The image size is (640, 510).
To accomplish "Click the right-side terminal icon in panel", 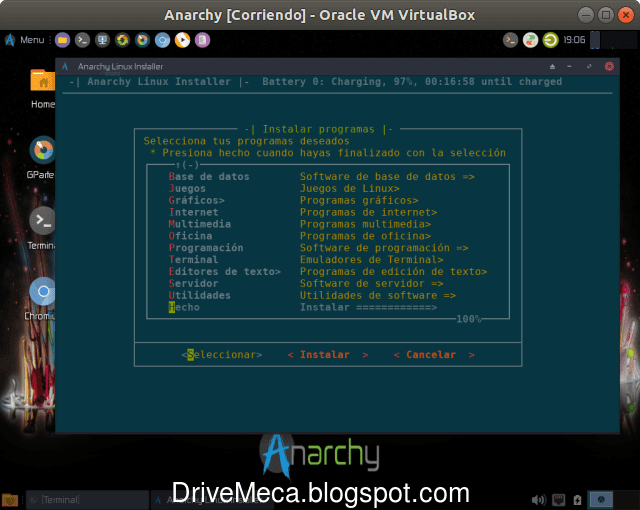I will [x=510, y=40].
